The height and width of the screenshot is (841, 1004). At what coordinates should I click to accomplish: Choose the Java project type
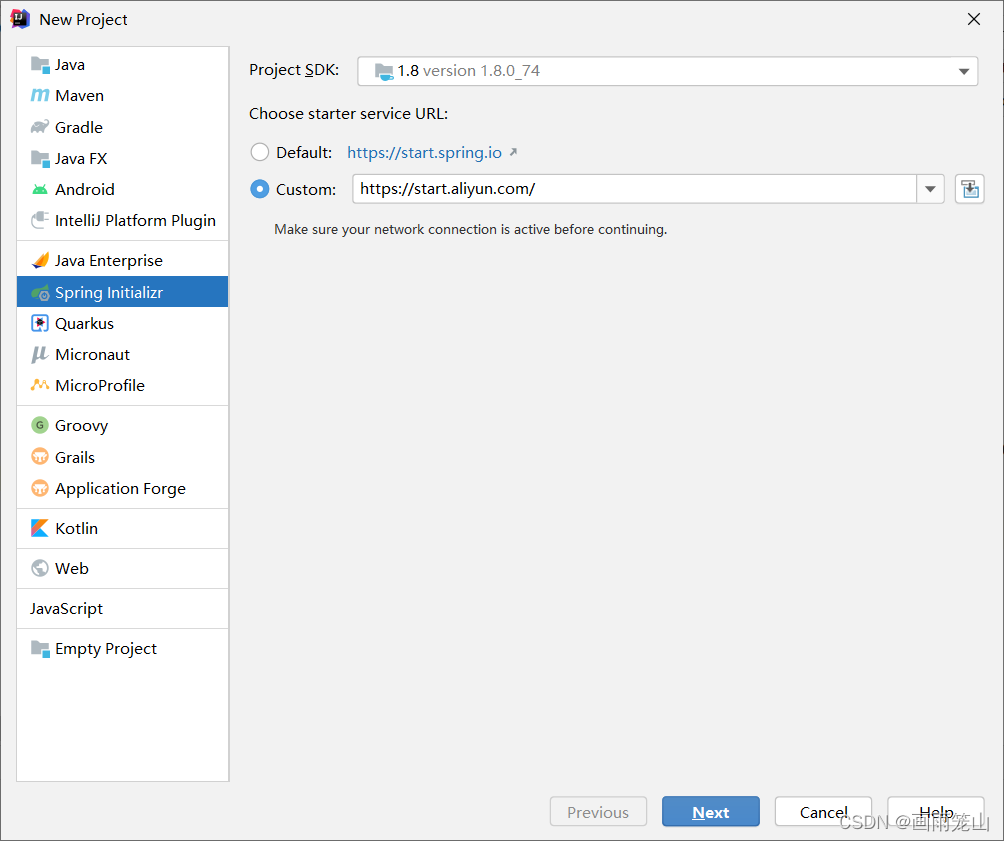[x=122, y=65]
